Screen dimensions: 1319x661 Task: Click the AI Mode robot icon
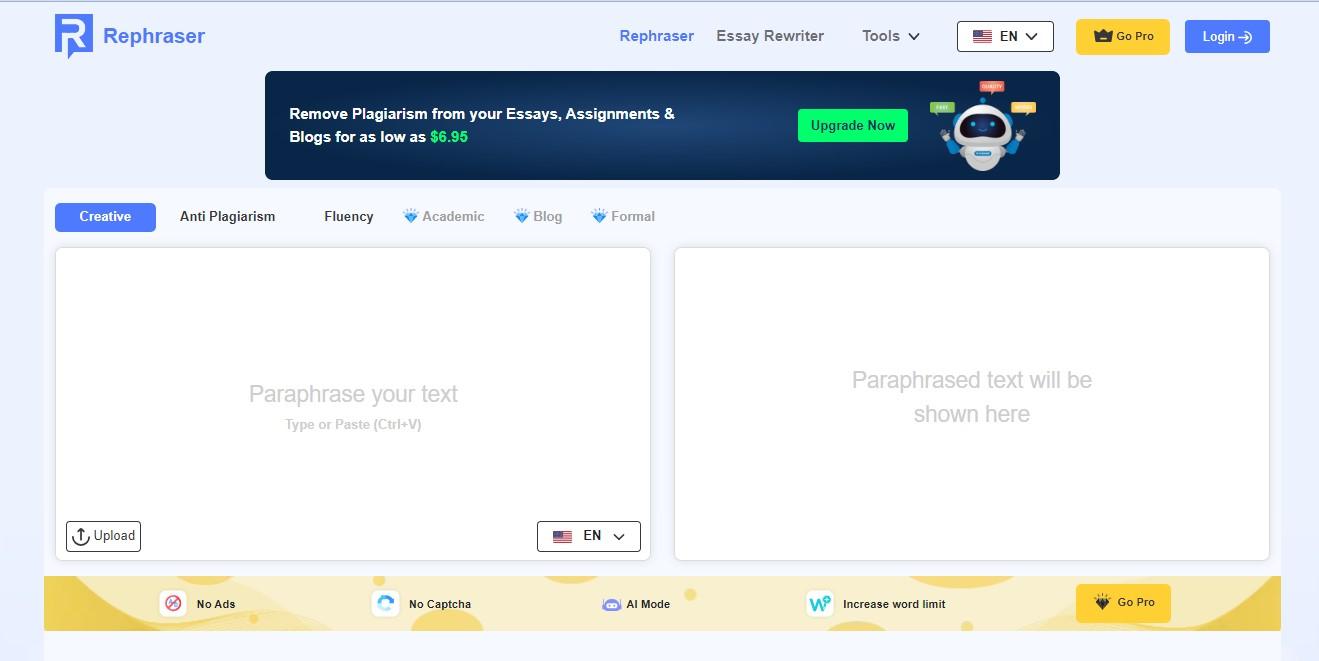click(x=612, y=604)
